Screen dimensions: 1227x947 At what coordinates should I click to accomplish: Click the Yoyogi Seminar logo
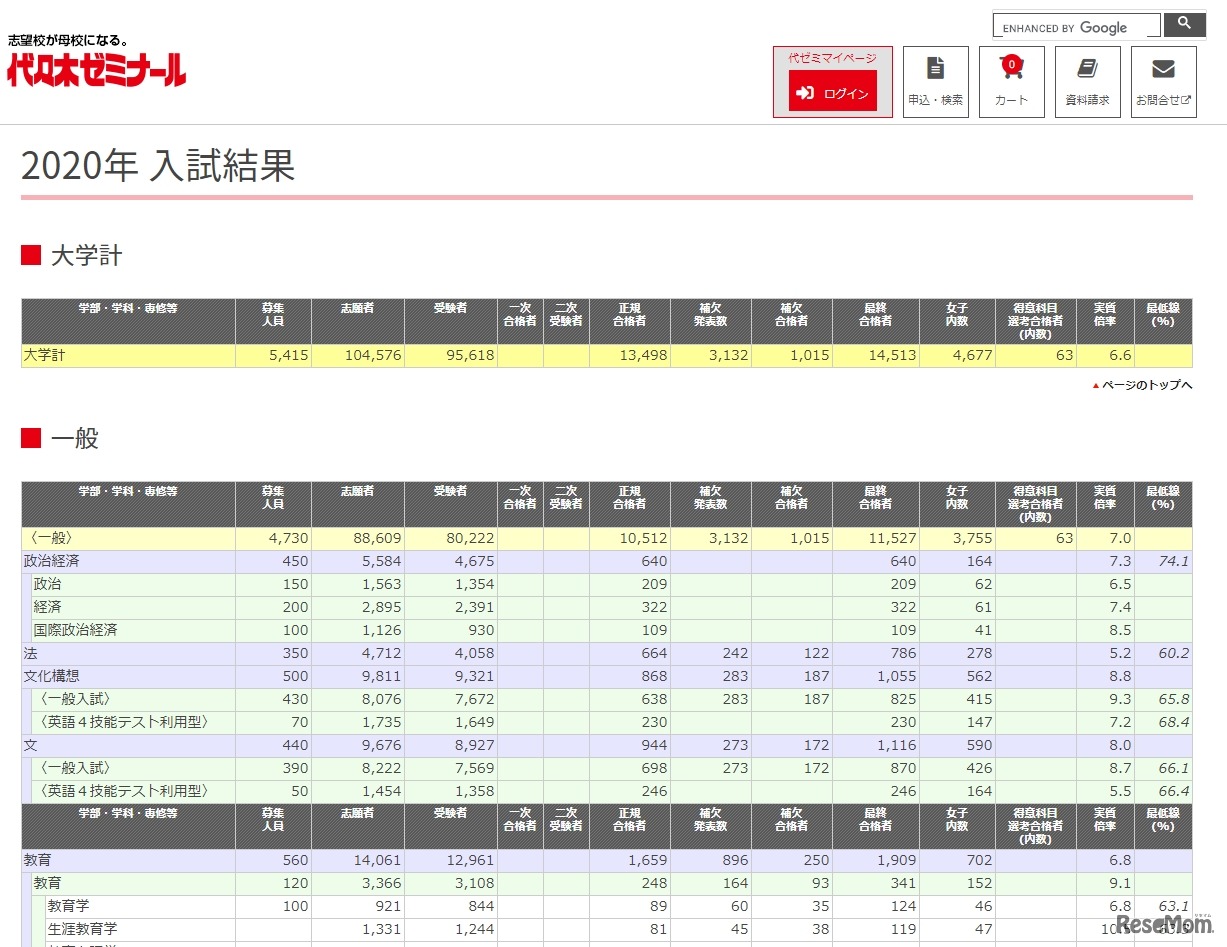point(97,68)
